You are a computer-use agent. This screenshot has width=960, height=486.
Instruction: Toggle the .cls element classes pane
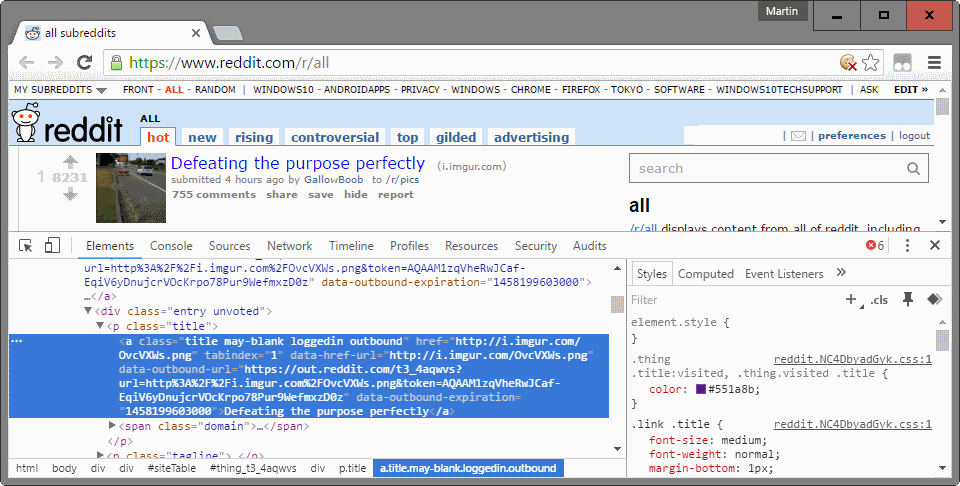(879, 300)
